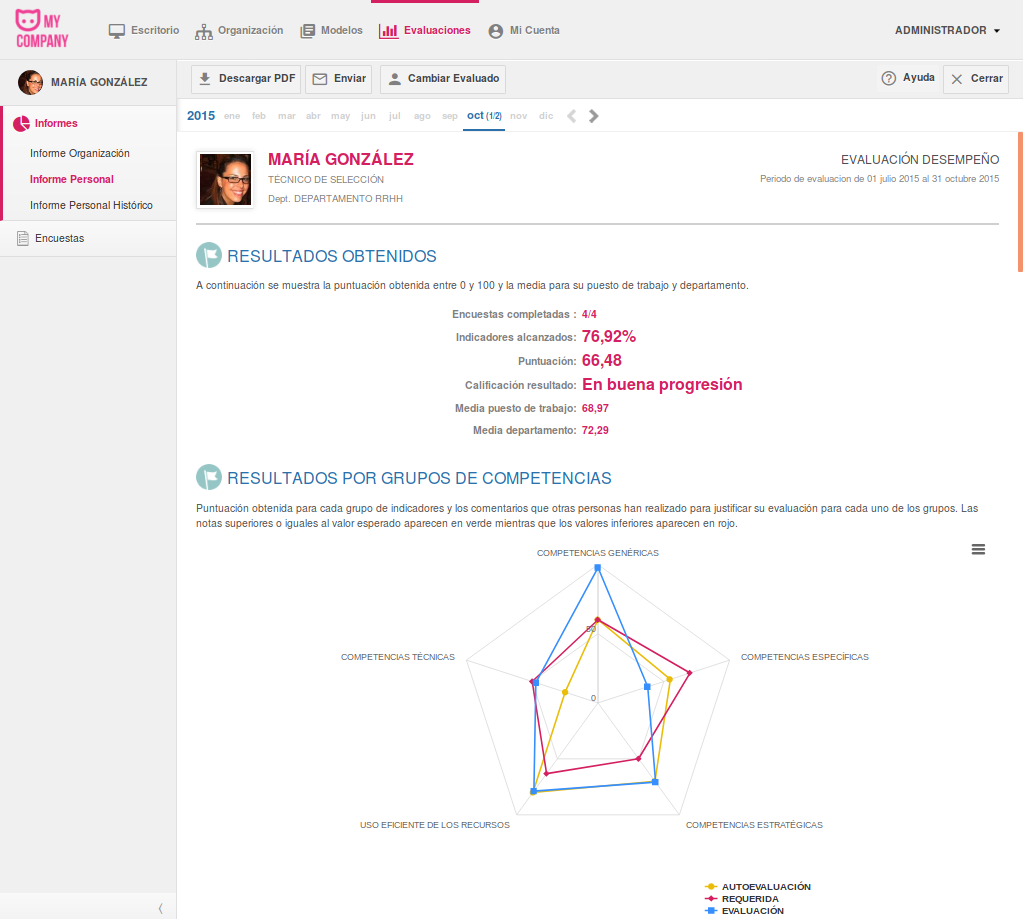Toggle EVALUACIÓN series in chart legend
The image size is (1023, 919).
coord(745,911)
